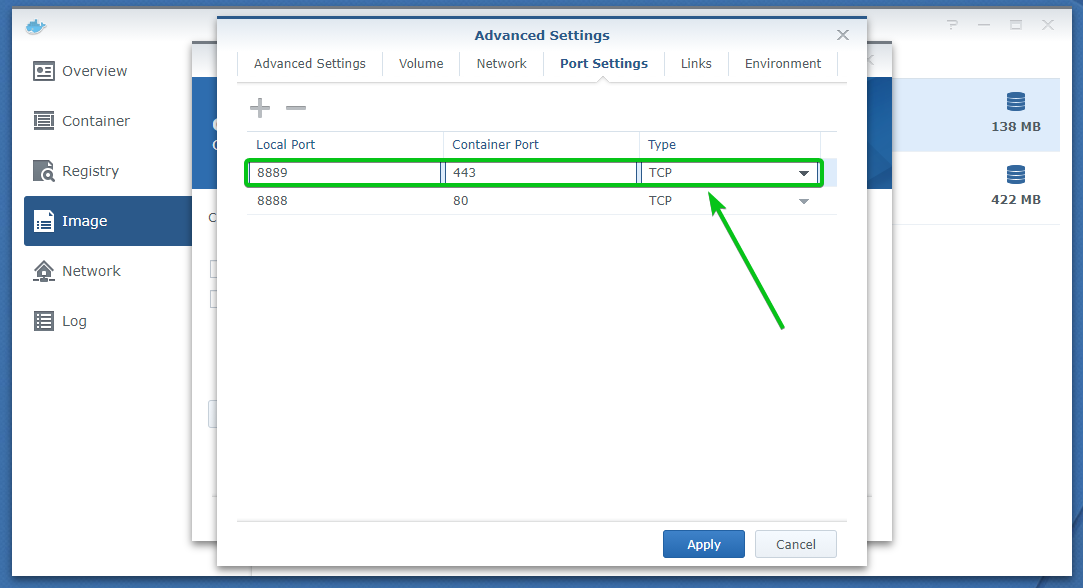The image size is (1083, 588).
Task: Edit the container port field showing 443
Action: [x=541, y=173]
